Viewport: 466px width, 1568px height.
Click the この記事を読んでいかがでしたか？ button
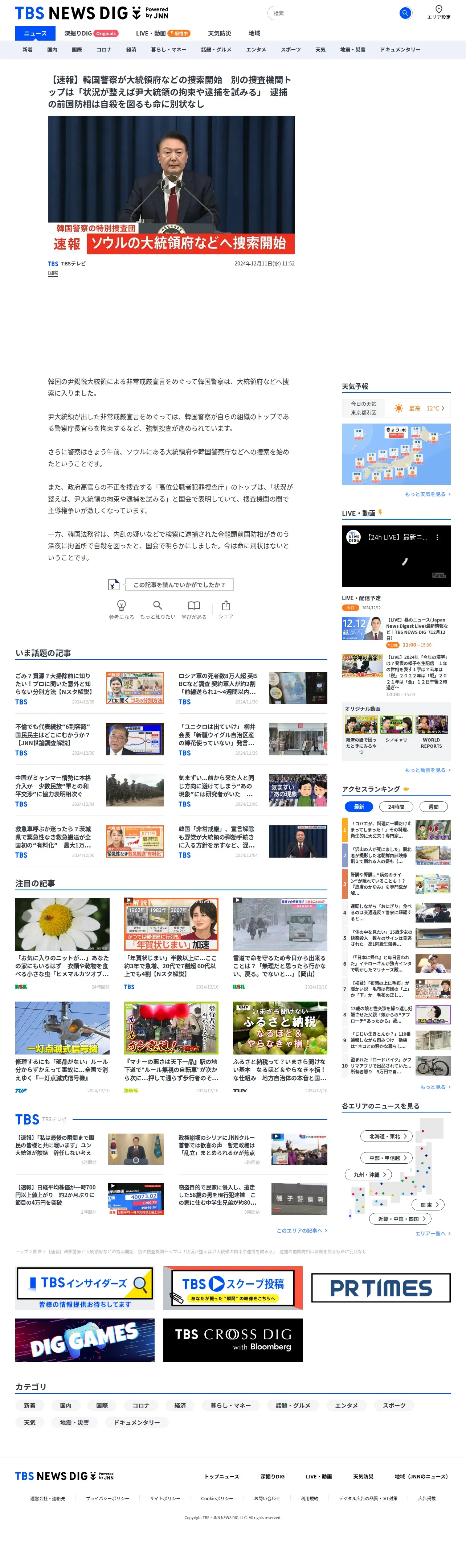[x=179, y=584]
